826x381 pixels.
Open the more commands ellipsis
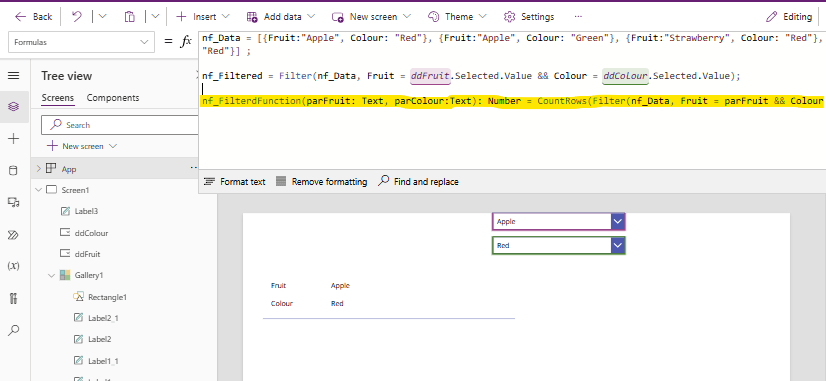(578, 17)
